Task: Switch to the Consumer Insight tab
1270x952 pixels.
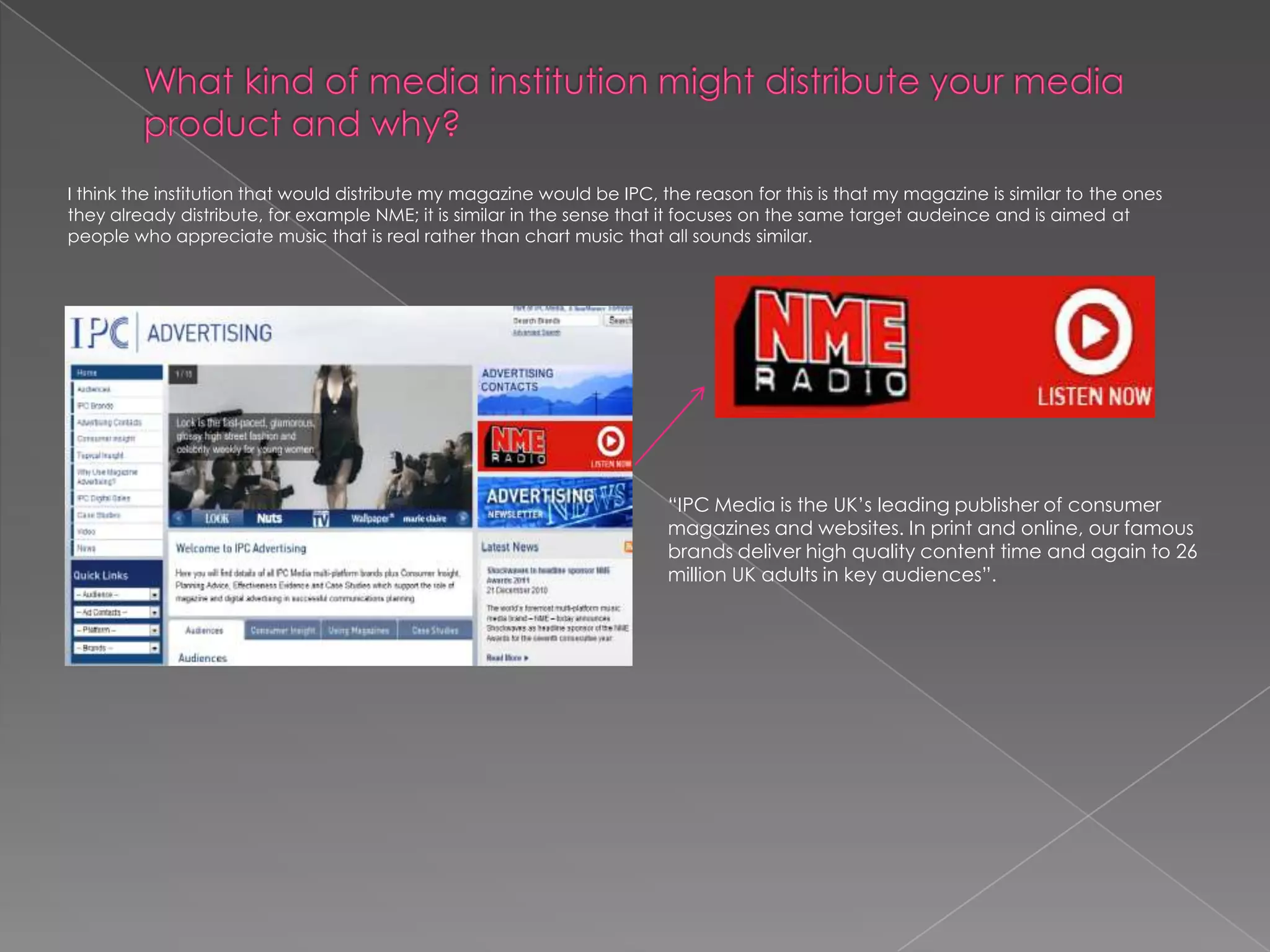Action: [283, 630]
